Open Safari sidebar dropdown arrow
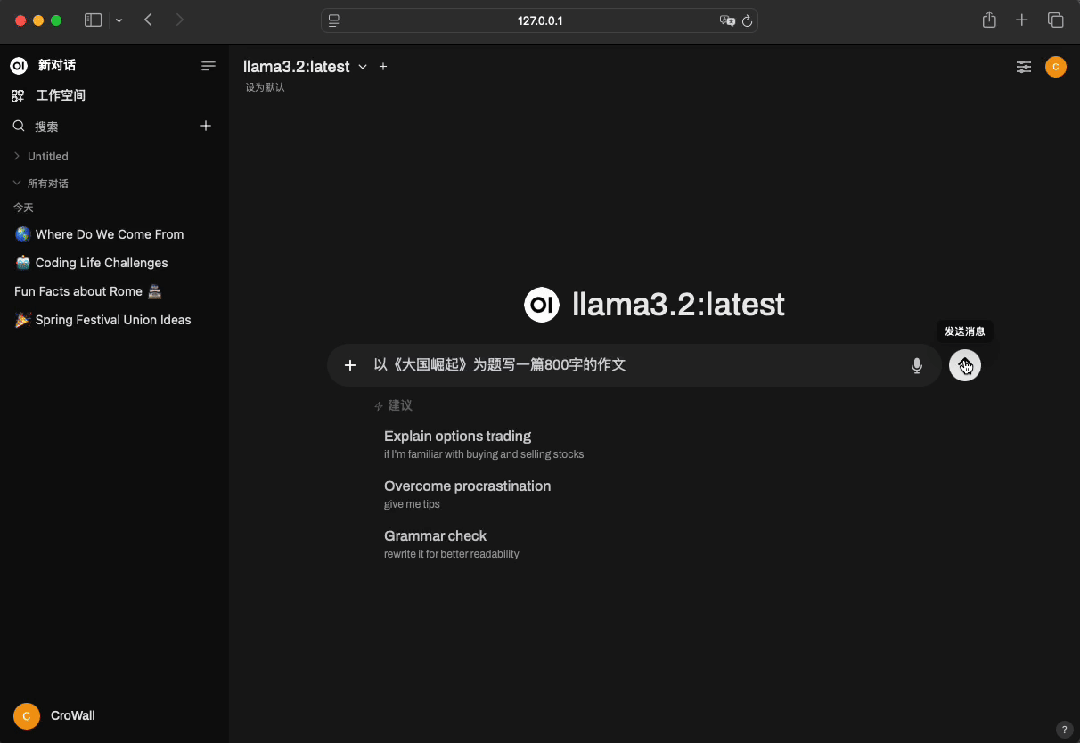 119,21
